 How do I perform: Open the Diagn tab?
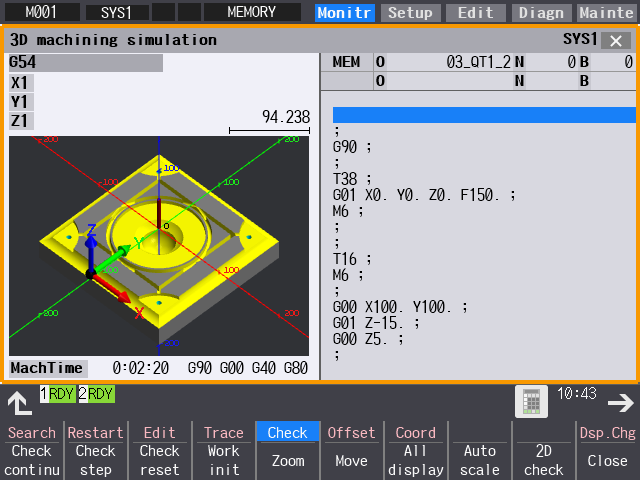point(543,13)
